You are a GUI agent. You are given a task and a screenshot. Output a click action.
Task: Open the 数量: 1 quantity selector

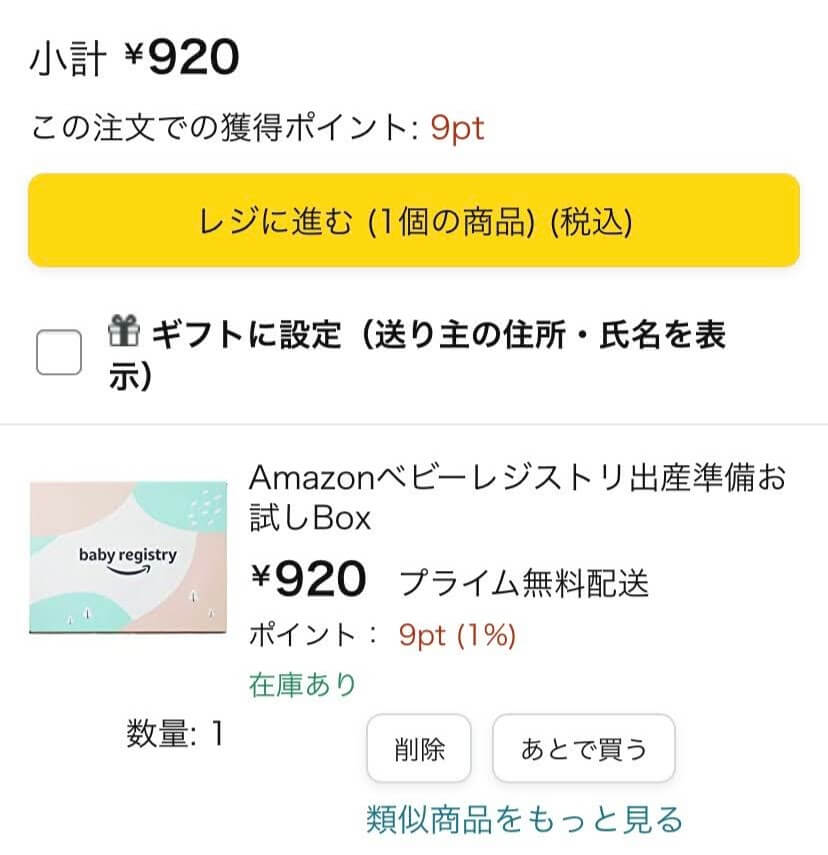click(175, 735)
